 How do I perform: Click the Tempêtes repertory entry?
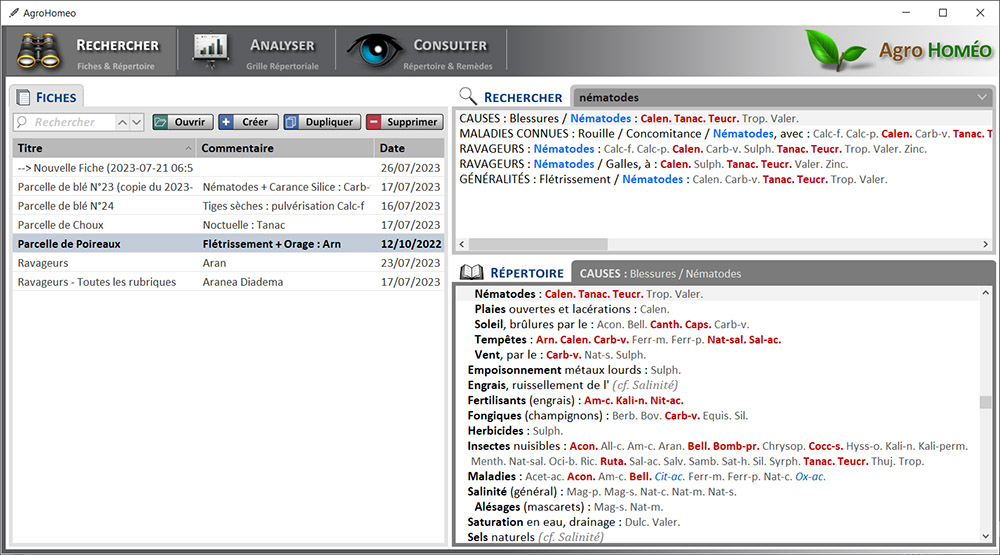coord(628,340)
